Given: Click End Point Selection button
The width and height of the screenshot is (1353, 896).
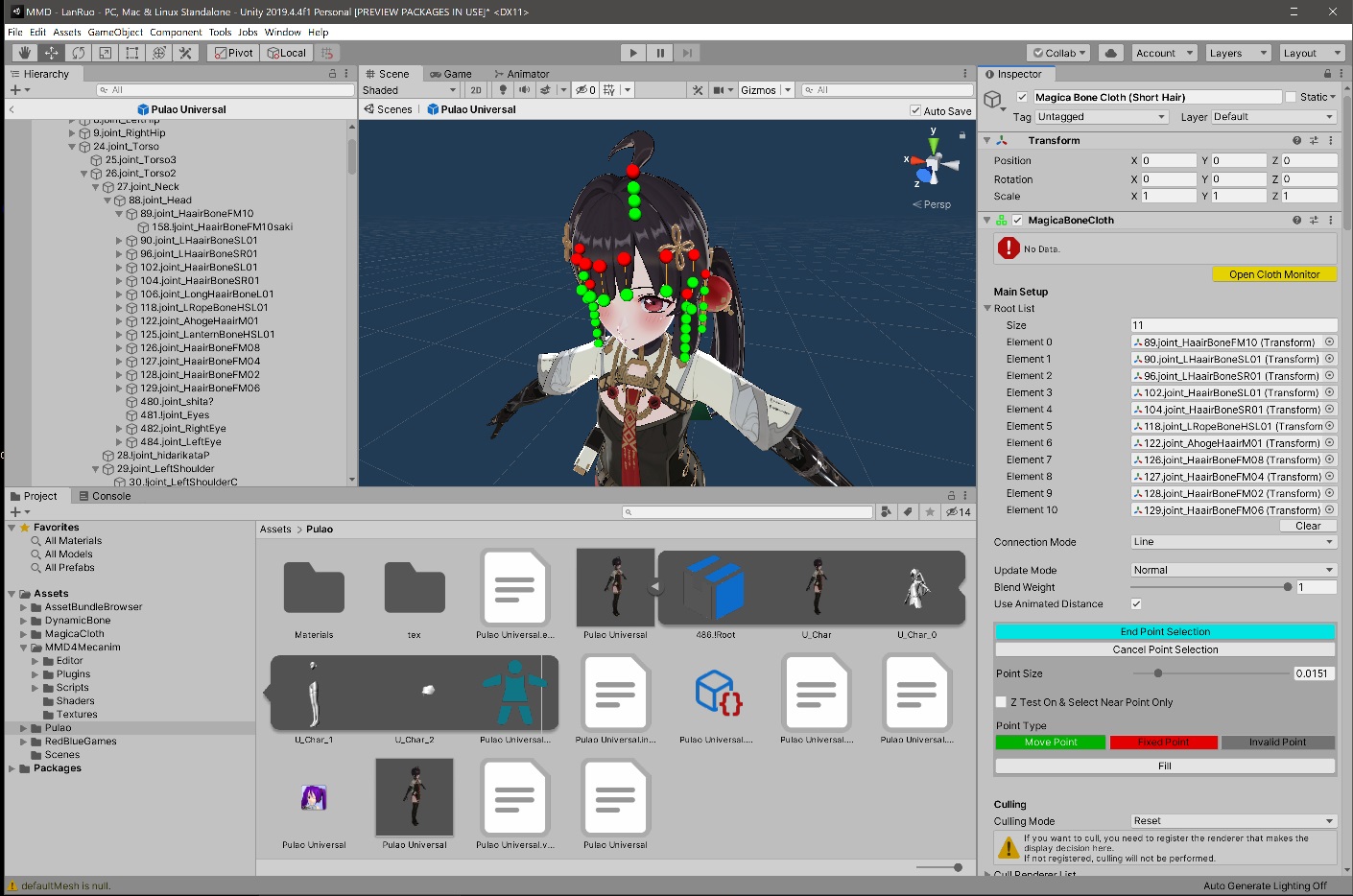Looking at the screenshot, I should (1165, 632).
